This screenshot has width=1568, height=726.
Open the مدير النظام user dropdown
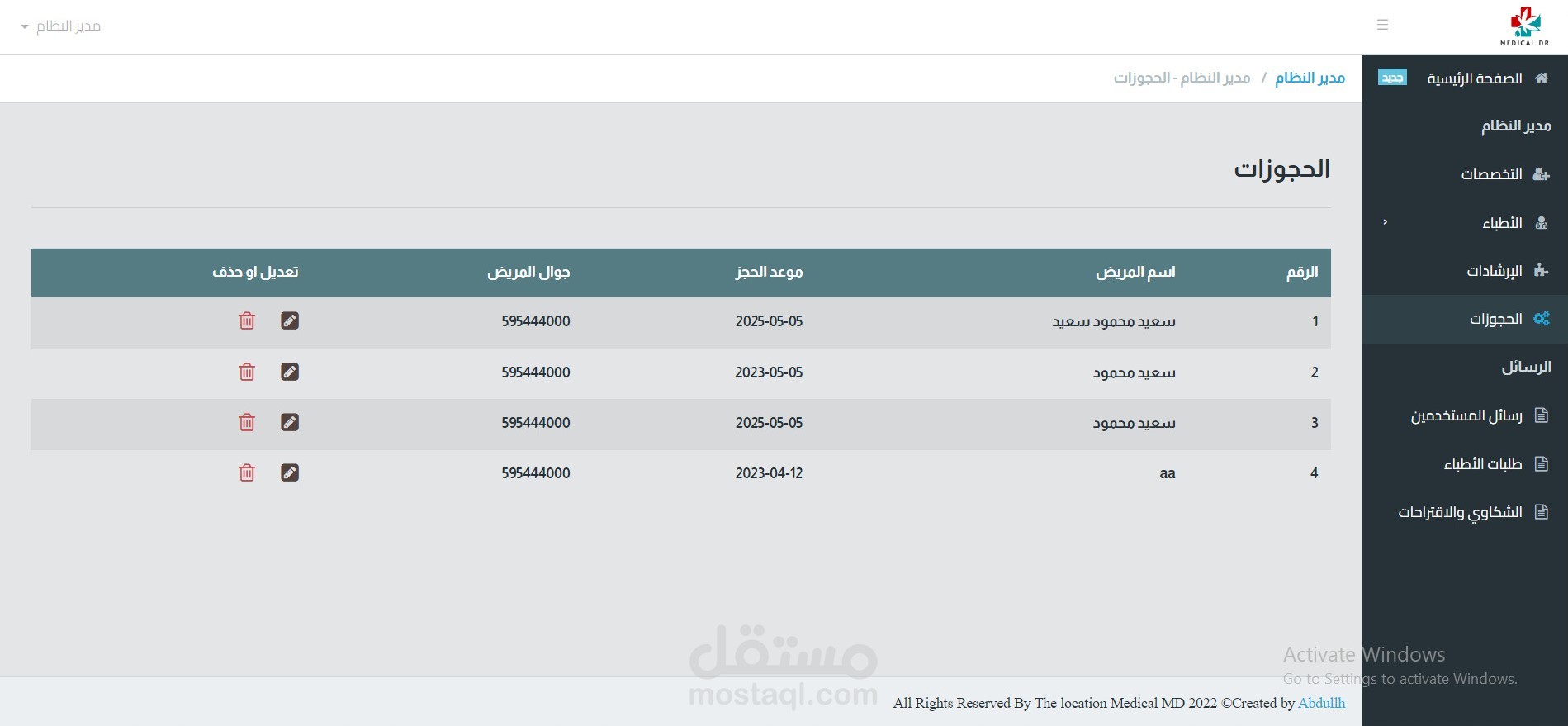pos(61,26)
